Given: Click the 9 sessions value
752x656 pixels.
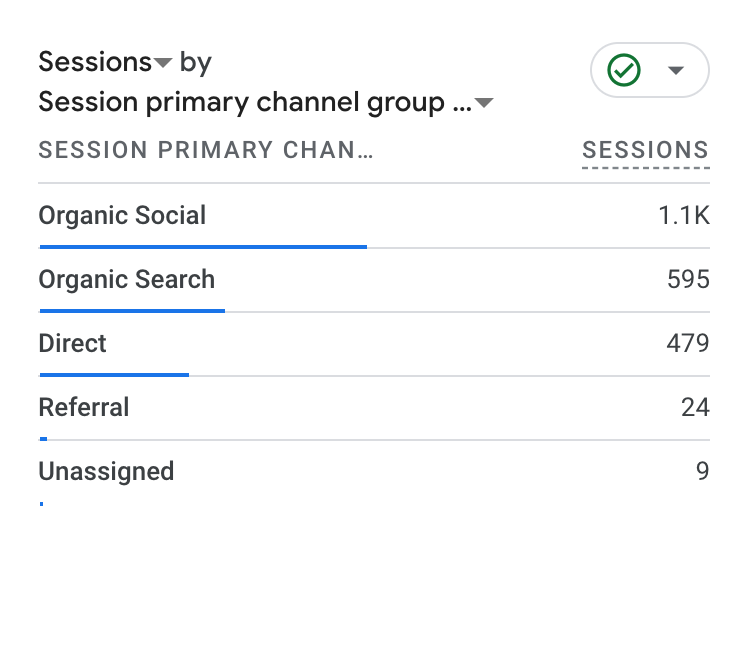Looking at the screenshot, I should [x=702, y=471].
